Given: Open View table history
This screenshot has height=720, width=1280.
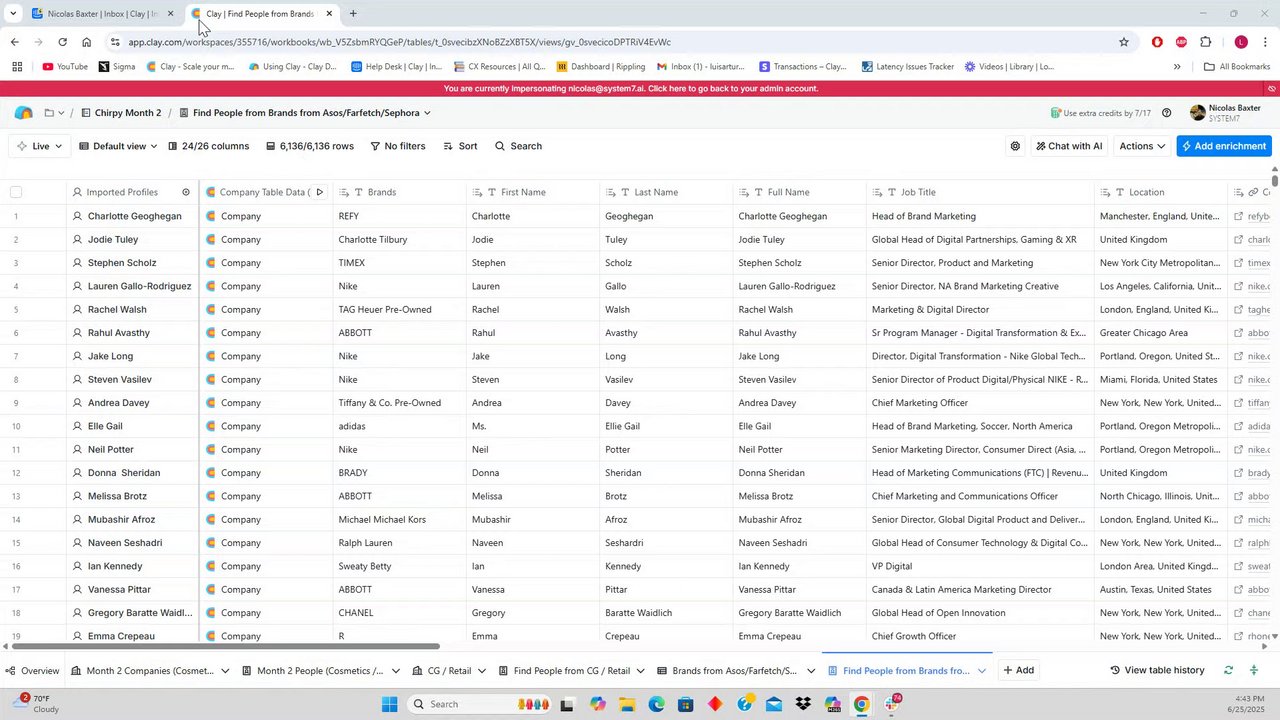Looking at the screenshot, I should coord(1157,670).
